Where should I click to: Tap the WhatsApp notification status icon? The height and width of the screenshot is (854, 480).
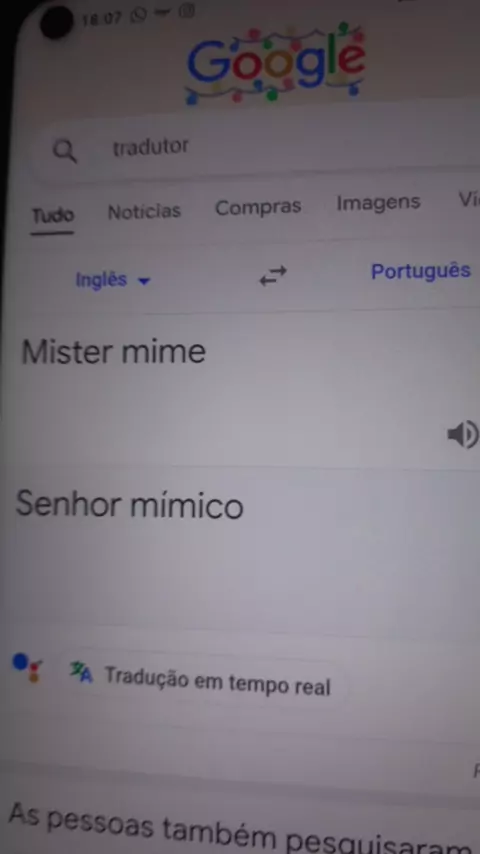click(139, 16)
